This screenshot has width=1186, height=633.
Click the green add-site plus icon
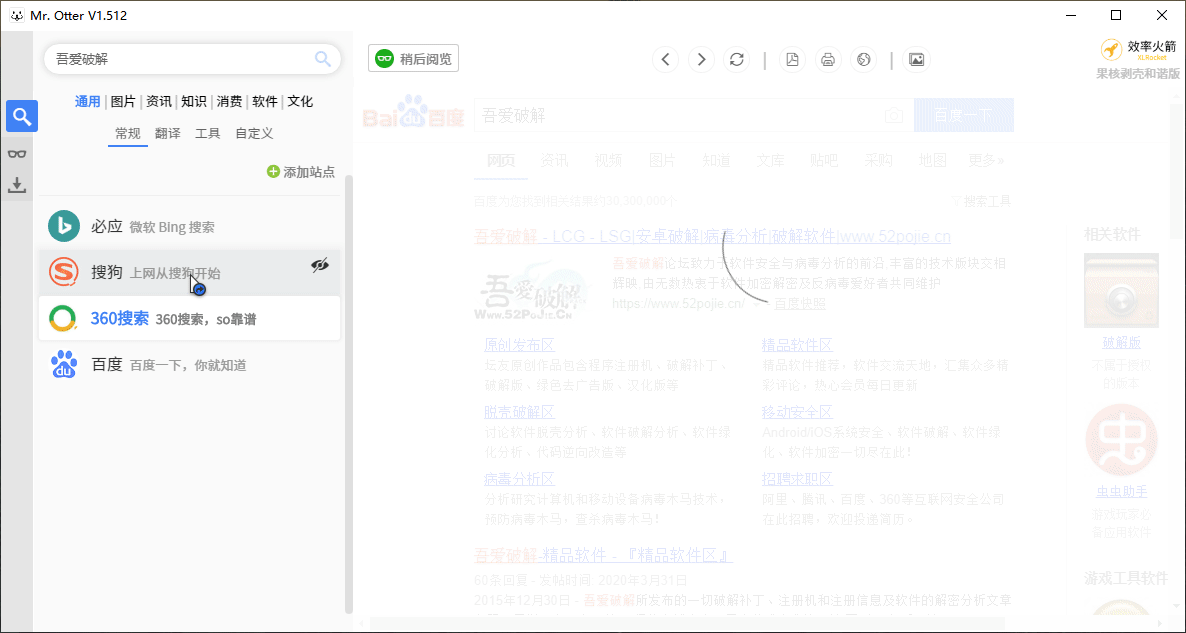(273, 172)
